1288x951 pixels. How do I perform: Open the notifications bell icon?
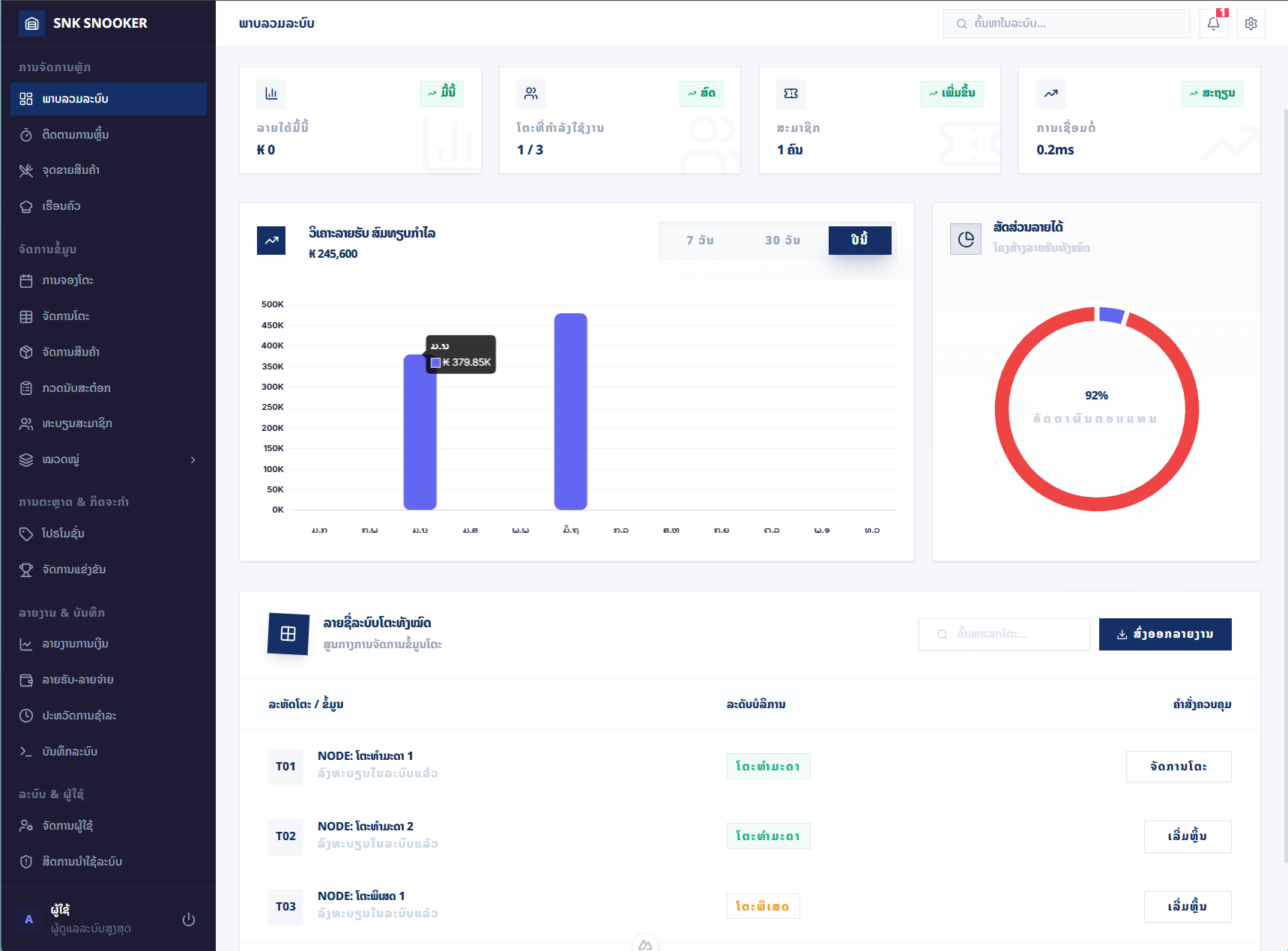1213,23
